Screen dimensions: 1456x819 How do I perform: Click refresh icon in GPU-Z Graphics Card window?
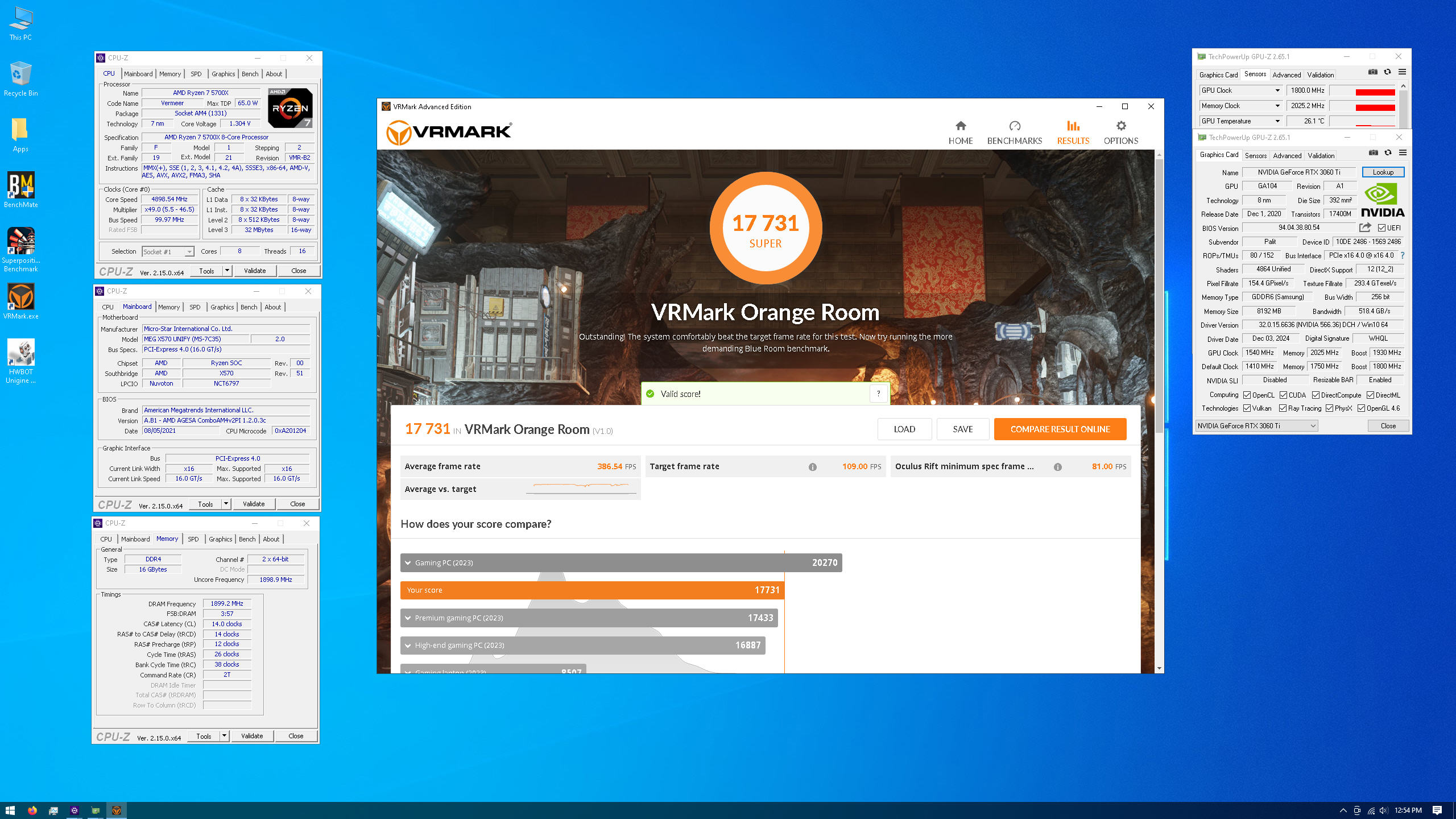[1388, 153]
